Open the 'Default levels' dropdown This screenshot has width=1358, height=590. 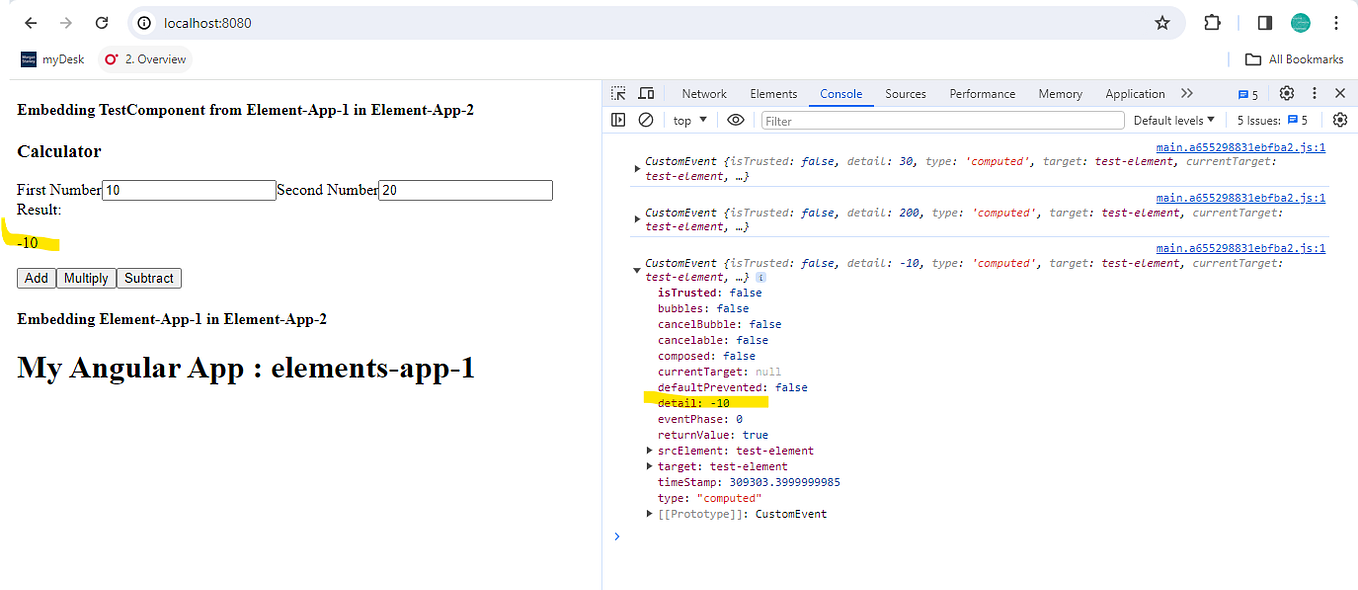[1173, 119]
